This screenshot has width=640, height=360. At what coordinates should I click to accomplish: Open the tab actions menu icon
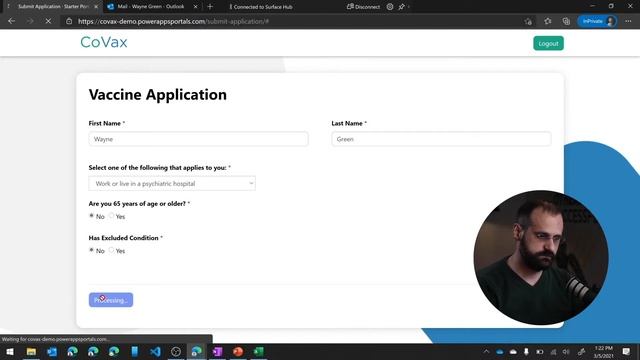point(8,7)
